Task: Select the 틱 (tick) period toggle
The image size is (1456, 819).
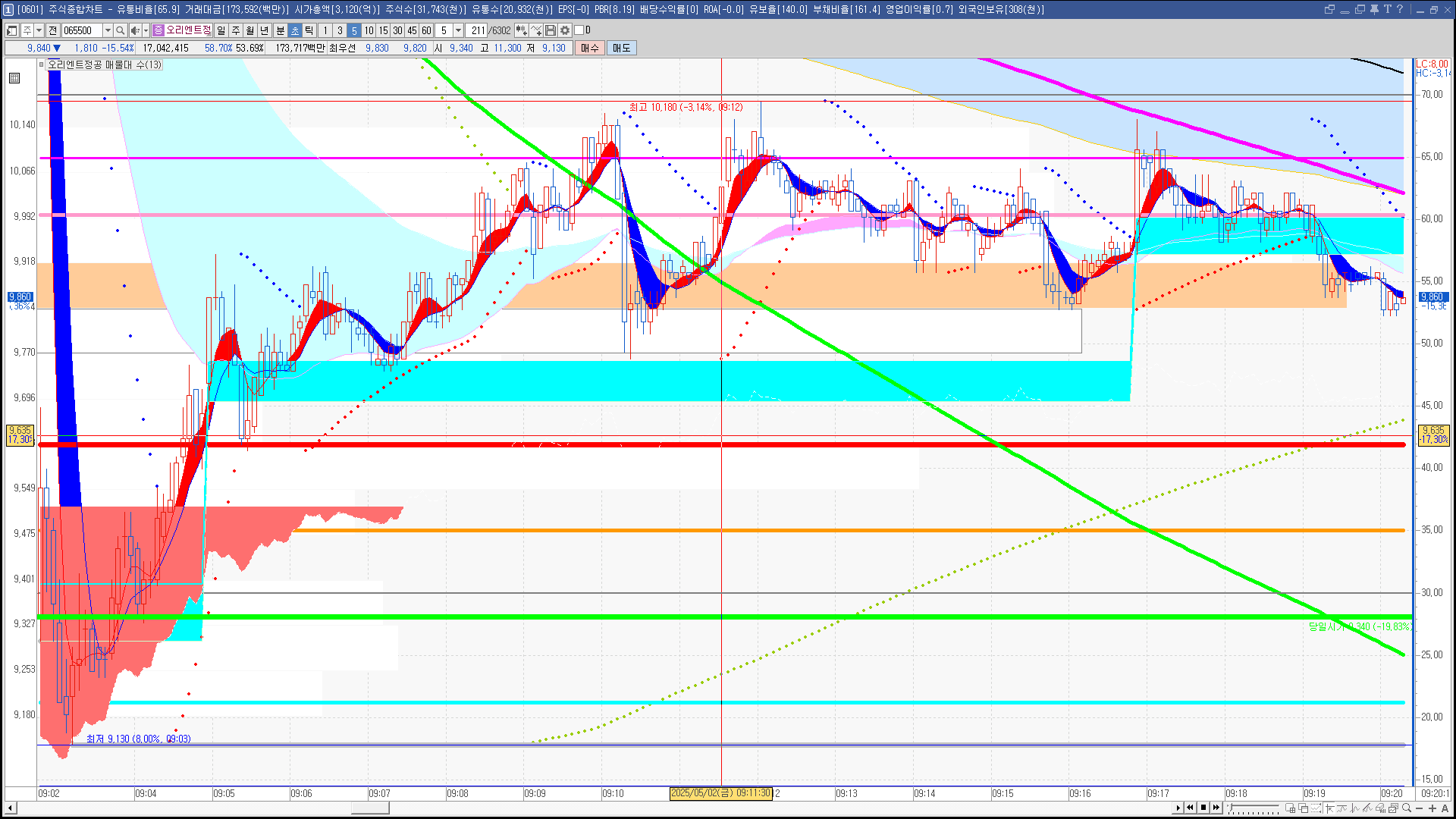Action: [x=309, y=30]
